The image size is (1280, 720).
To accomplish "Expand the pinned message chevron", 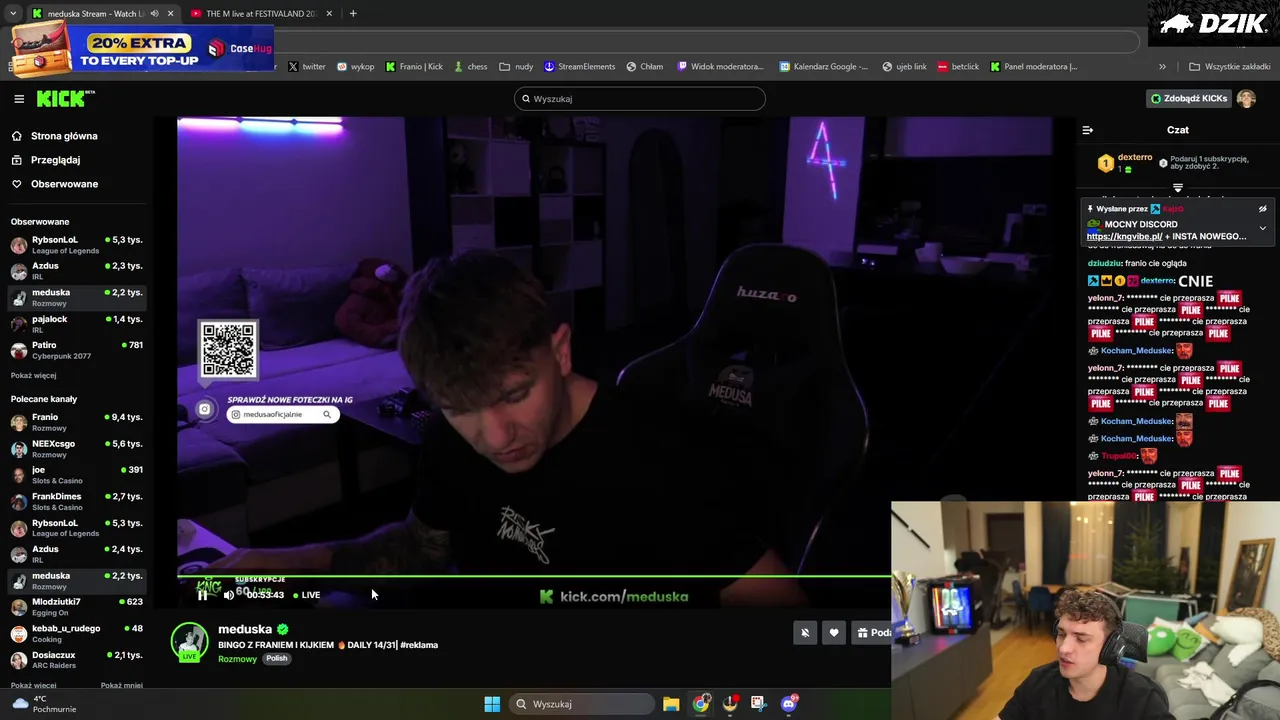I will 1262,228.
